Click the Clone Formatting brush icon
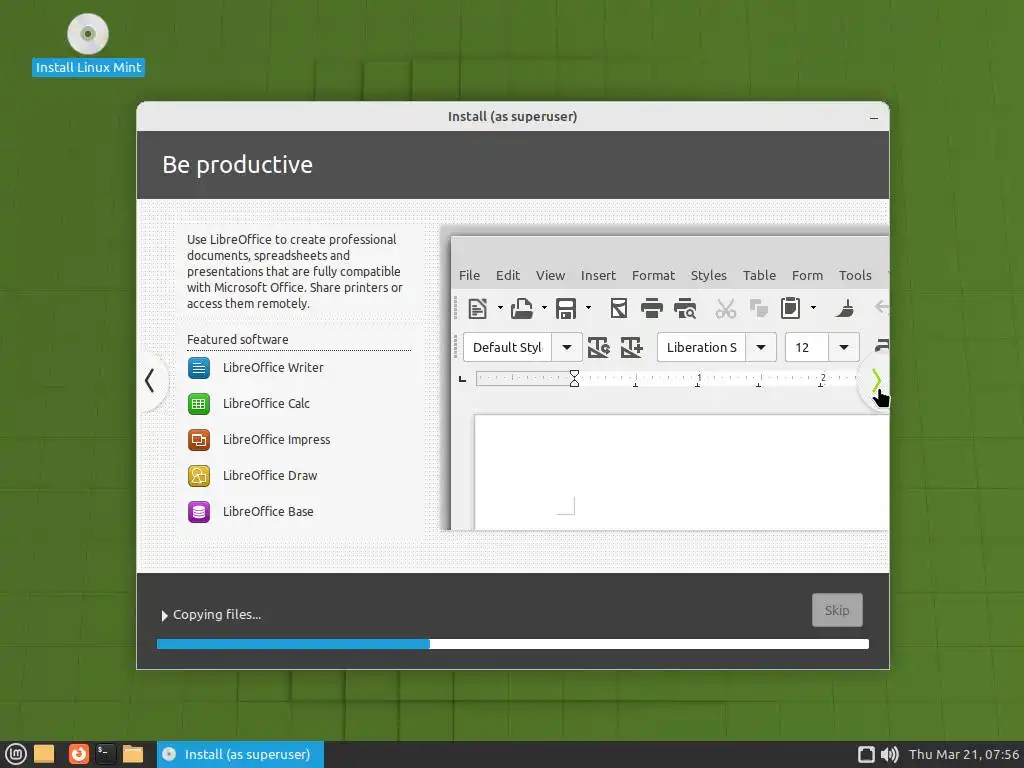1024x768 pixels. (844, 308)
